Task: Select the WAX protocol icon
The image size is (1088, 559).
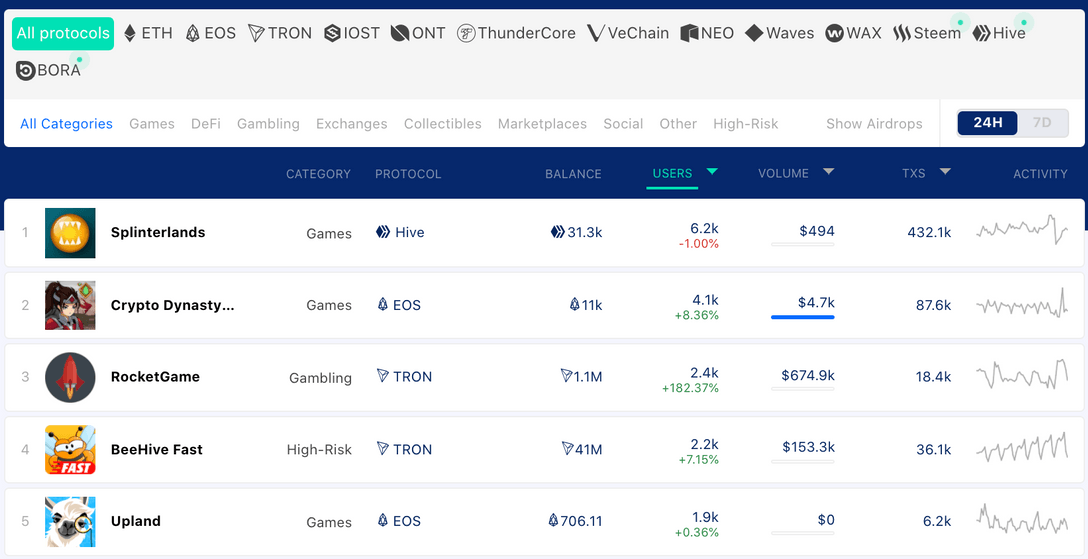Action: [834, 33]
